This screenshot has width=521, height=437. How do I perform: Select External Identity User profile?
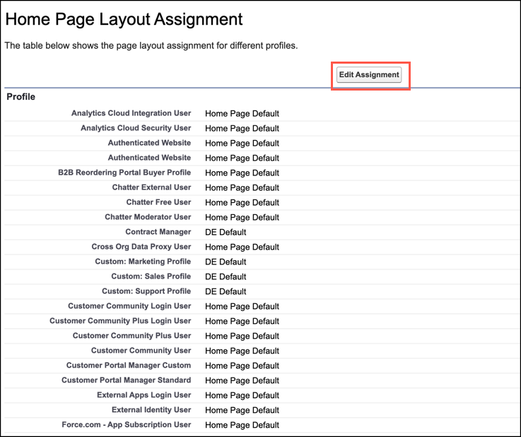click(x=151, y=410)
